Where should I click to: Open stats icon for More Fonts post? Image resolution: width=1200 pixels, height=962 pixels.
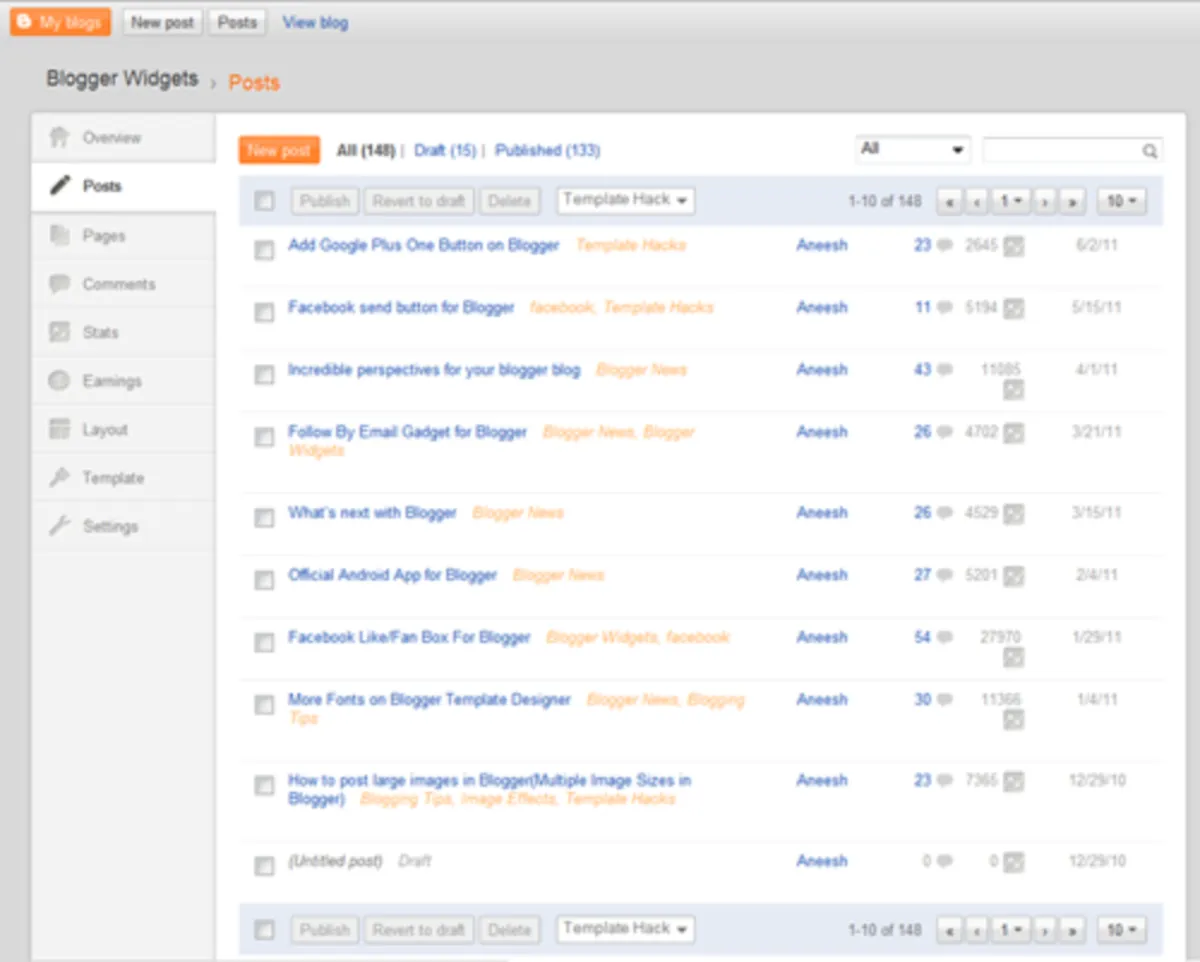[1014, 720]
